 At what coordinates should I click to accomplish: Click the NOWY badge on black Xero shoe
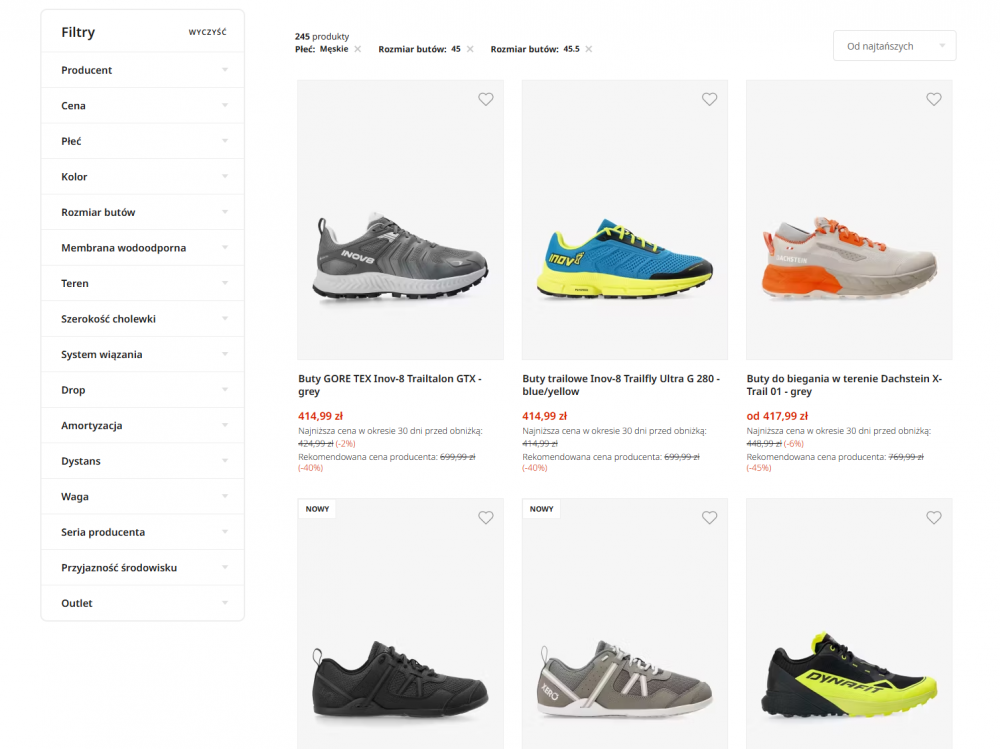[x=317, y=509]
